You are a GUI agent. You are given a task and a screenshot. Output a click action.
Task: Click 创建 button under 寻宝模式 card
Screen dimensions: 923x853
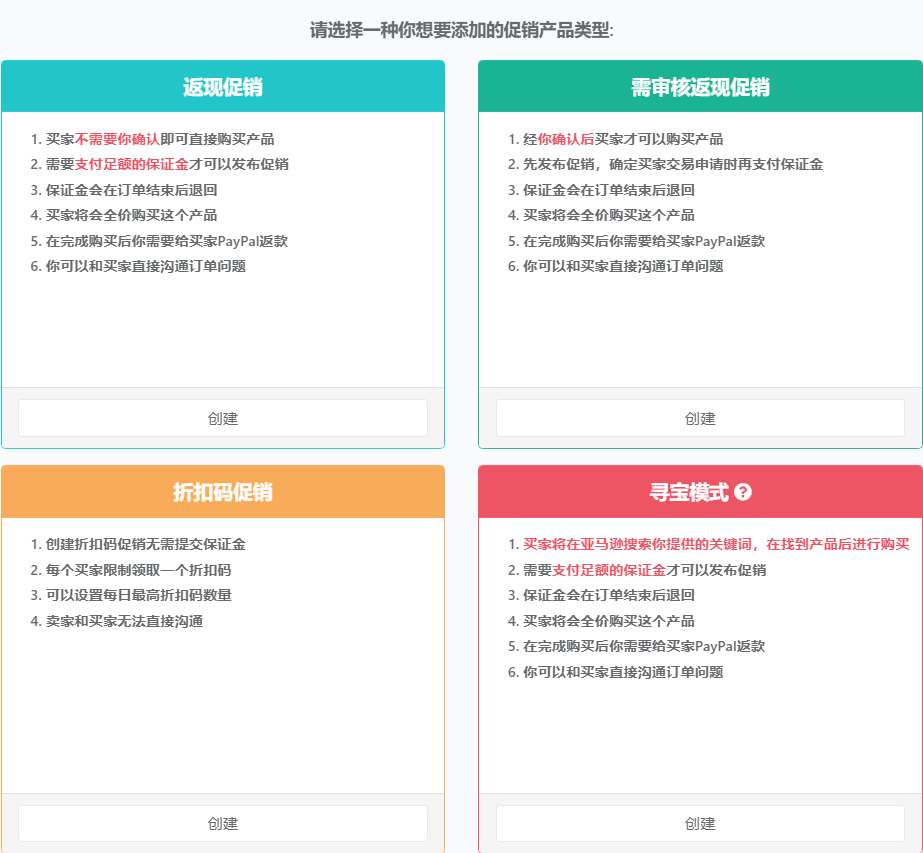[700, 823]
